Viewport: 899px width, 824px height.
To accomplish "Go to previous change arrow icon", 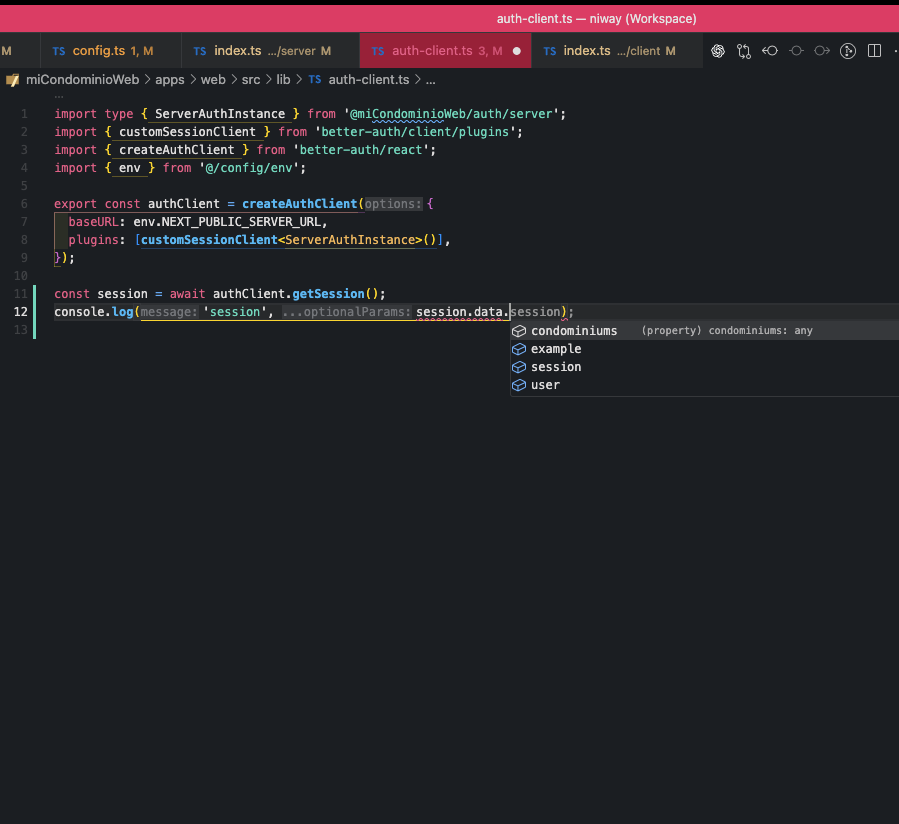I will click(x=770, y=51).
